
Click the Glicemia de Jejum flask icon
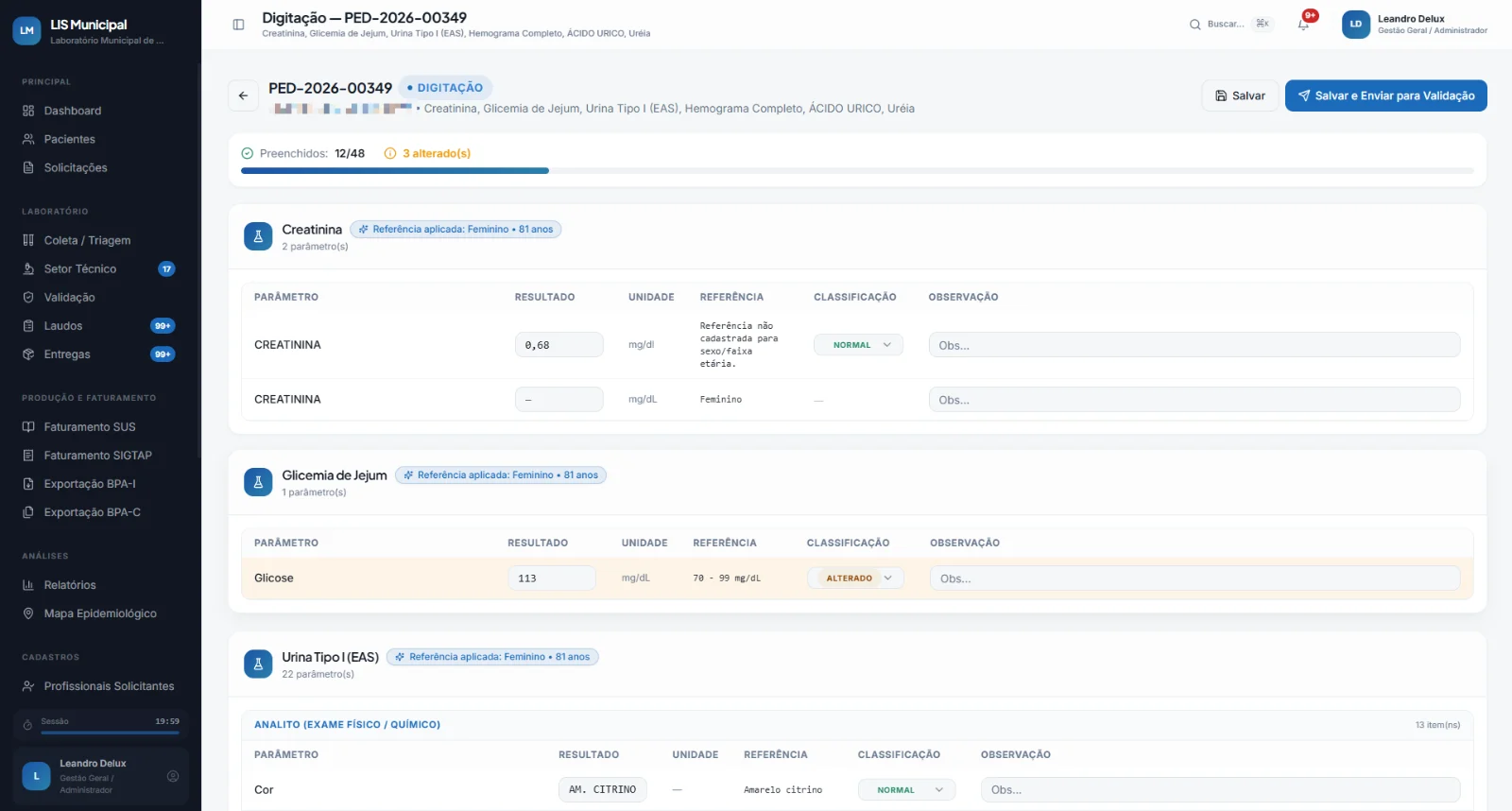click(x=258, y=482)
